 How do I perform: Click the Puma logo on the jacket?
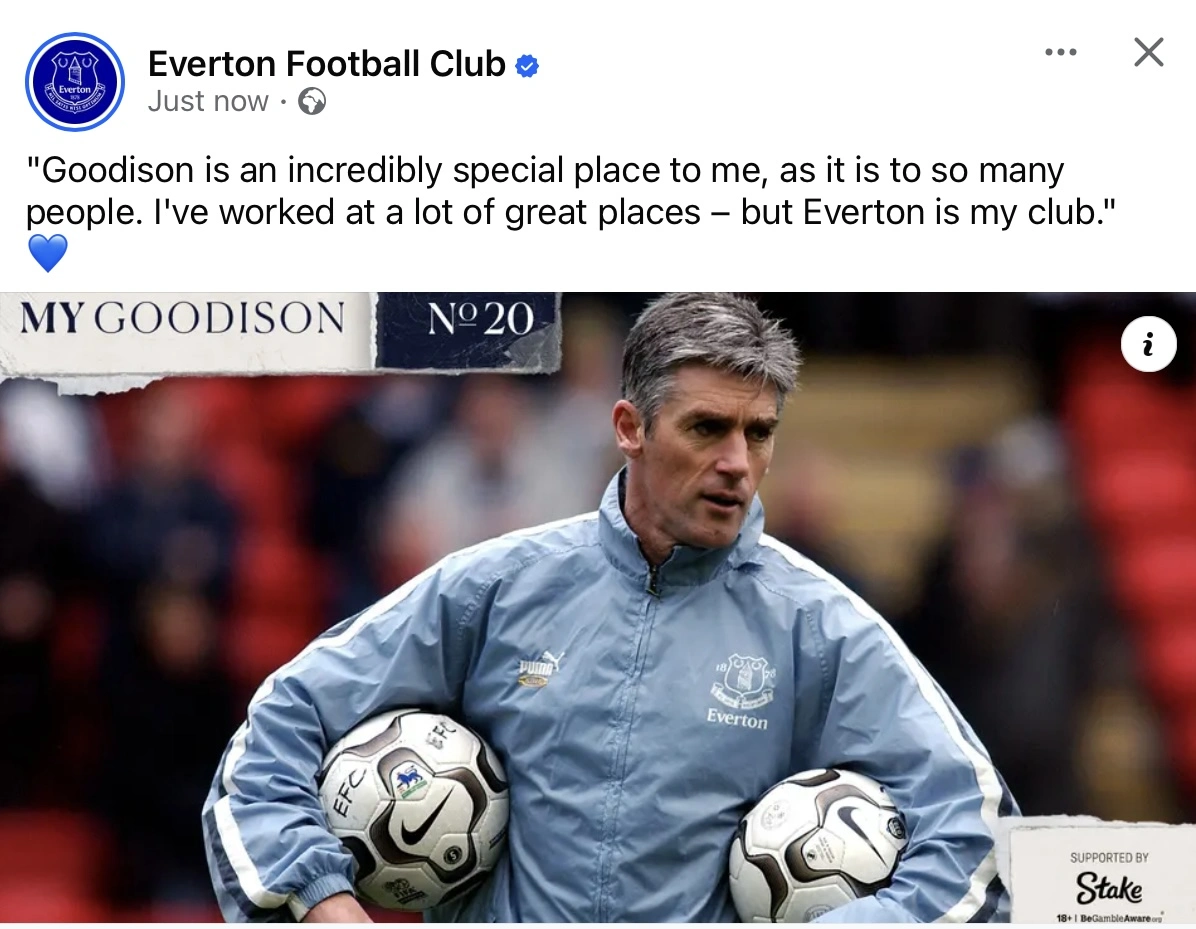[540, 669]
